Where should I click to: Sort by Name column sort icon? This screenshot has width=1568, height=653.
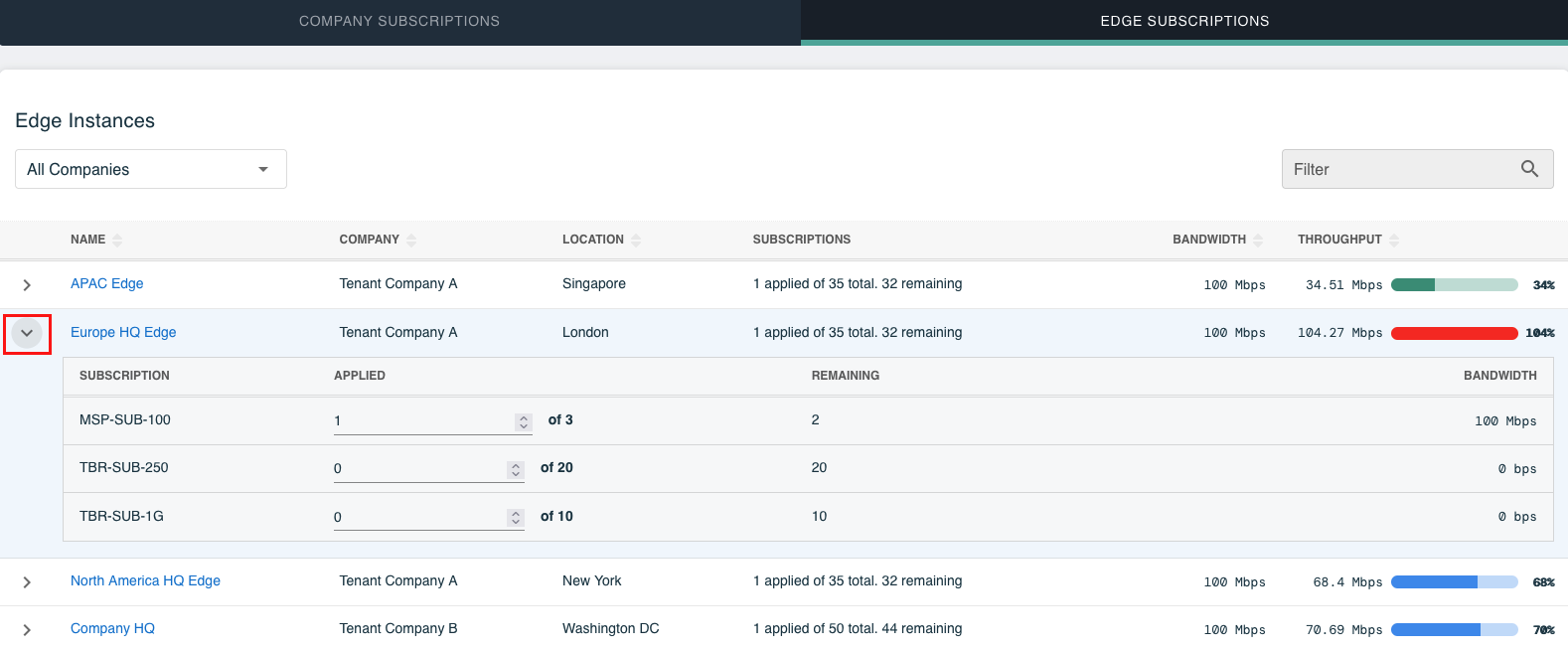(x=117, y=240)
